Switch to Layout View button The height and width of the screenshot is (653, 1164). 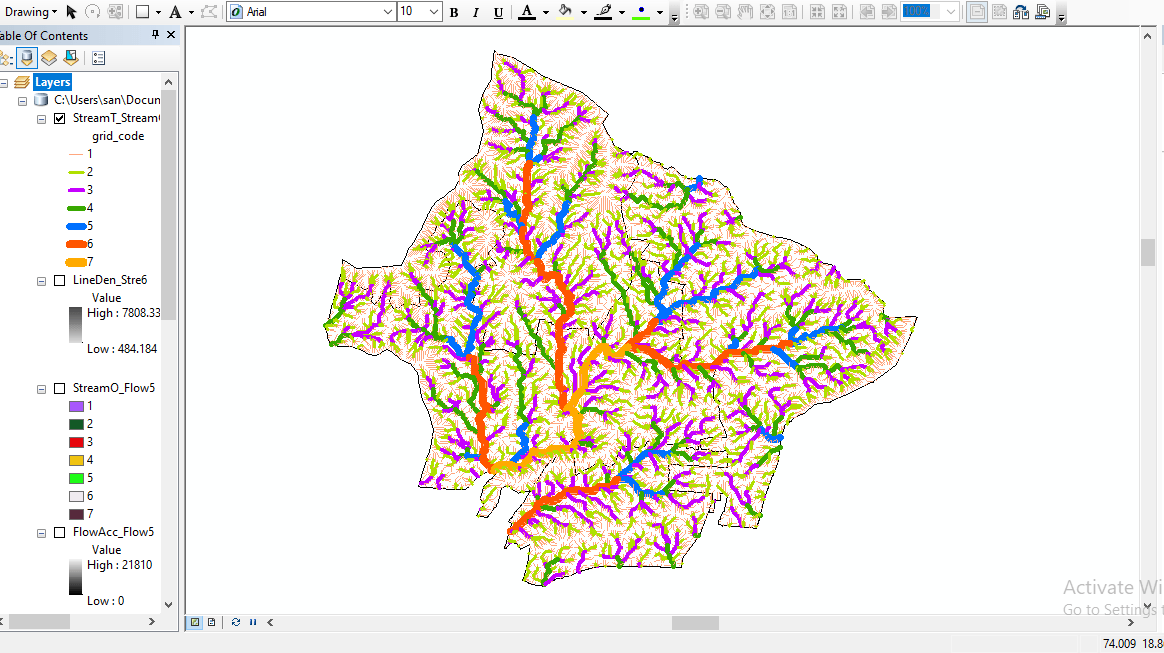click(212, 622)
